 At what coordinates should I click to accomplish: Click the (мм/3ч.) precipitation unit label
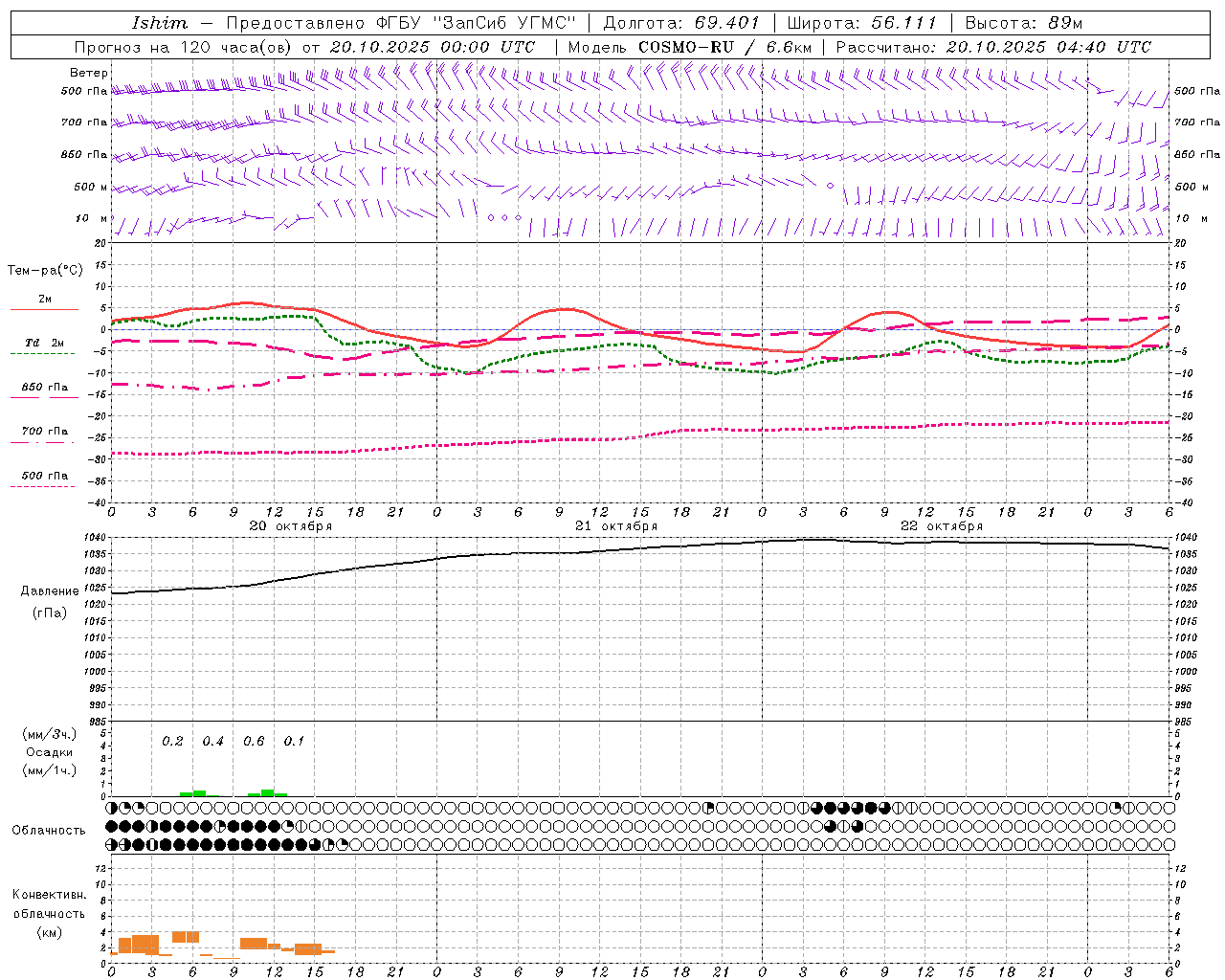[50, 734]
